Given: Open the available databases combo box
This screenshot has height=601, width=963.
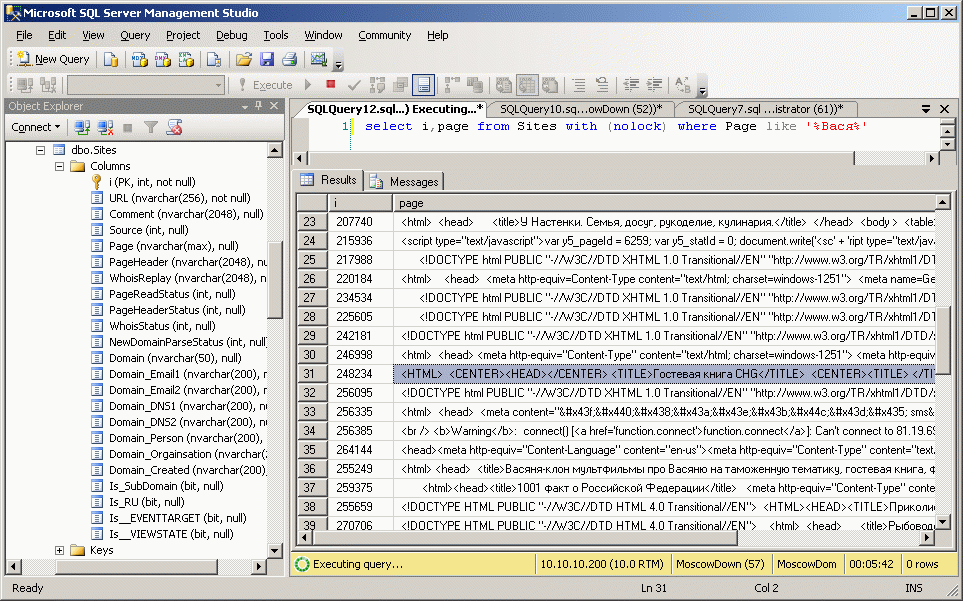Looking at the screenshot, I should tap(146, 85).
